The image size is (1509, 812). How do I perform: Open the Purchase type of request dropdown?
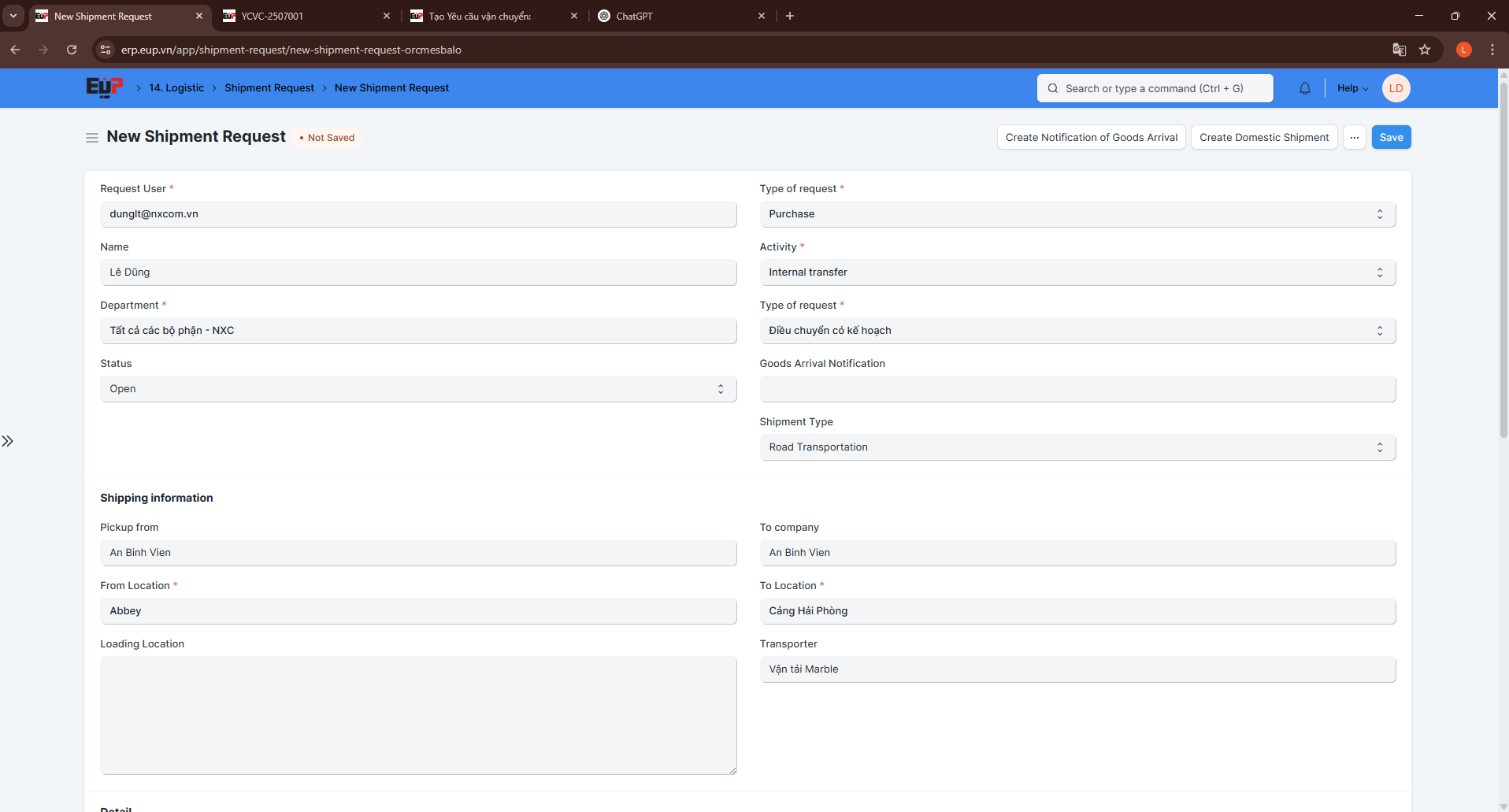1077,214
